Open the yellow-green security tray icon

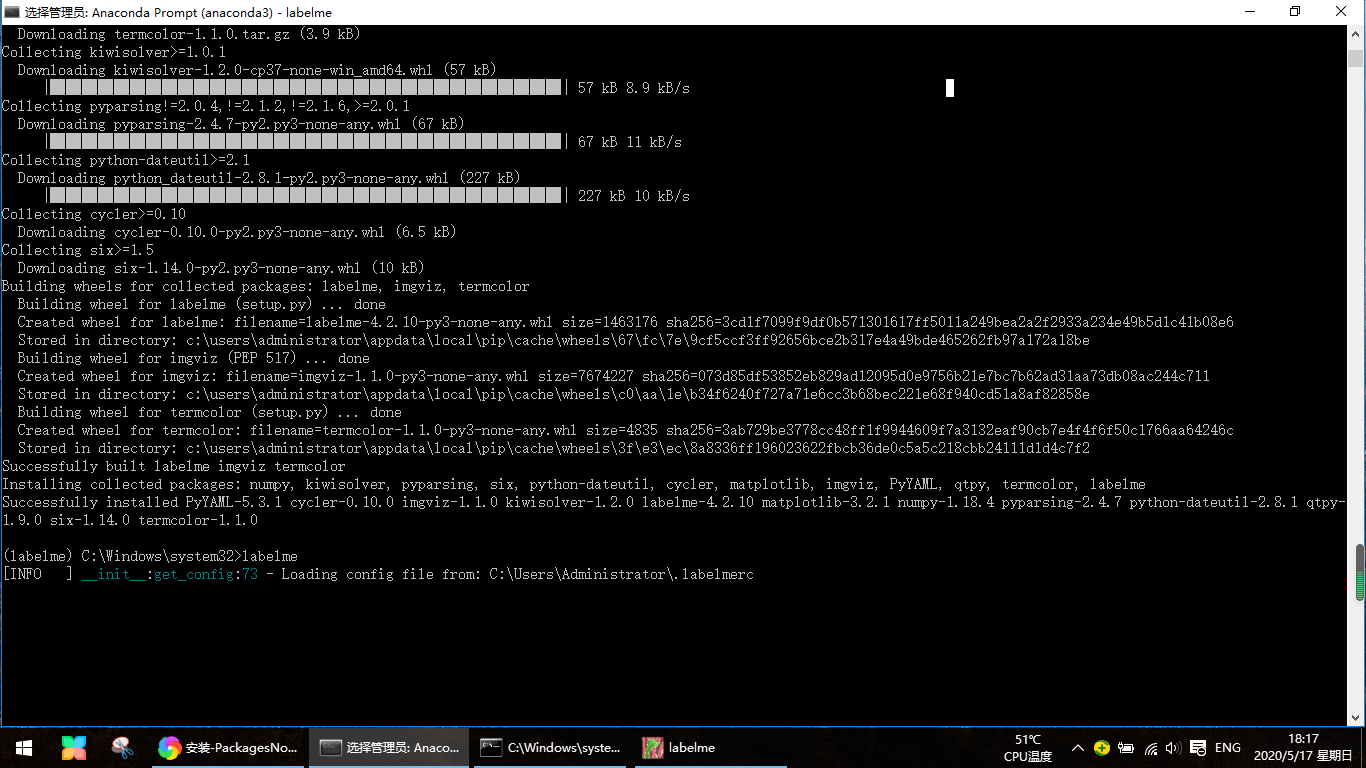click(1102, 748)
